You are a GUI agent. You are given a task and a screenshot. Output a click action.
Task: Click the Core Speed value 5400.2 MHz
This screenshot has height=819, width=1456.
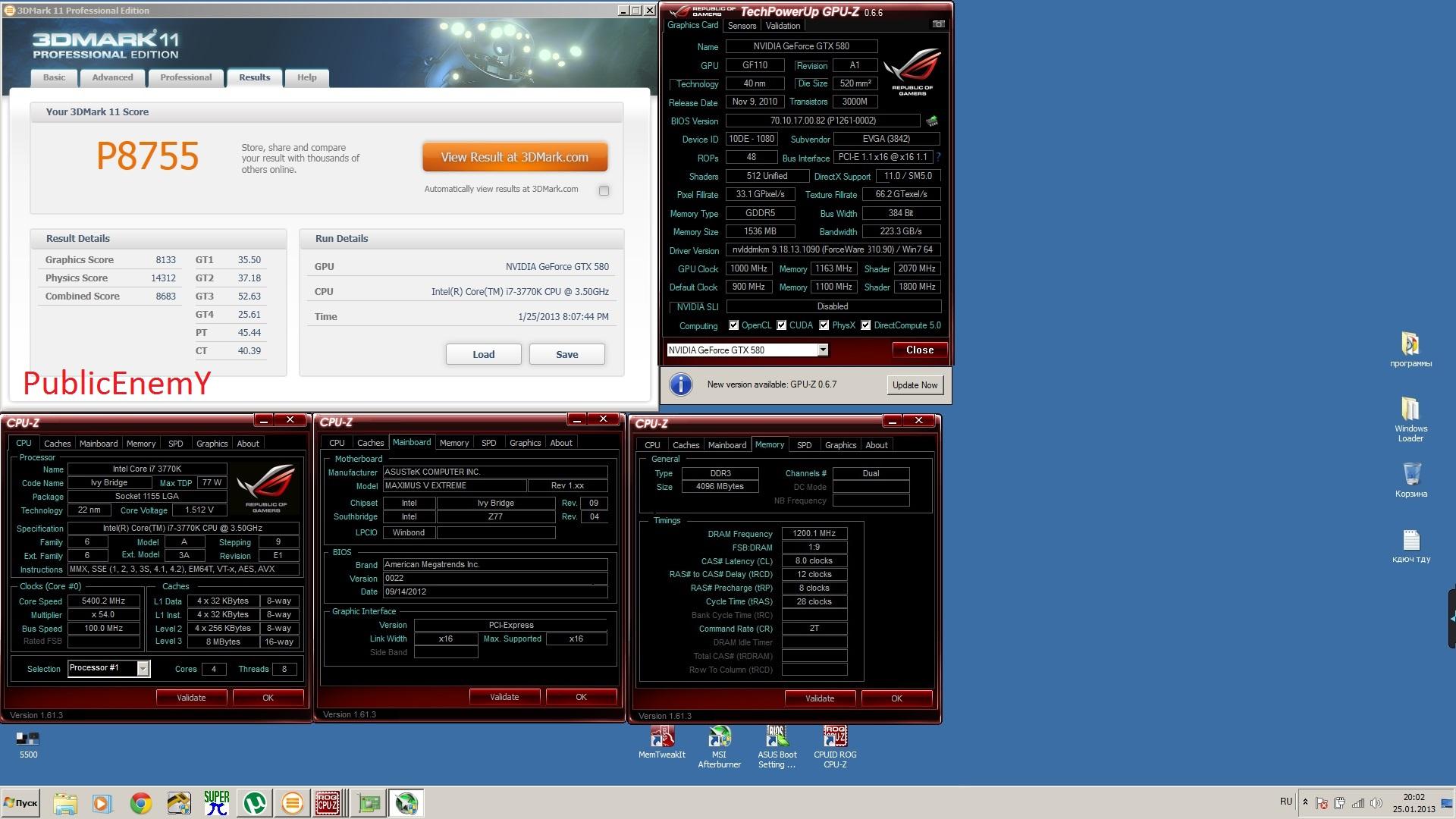pos(103,601)
